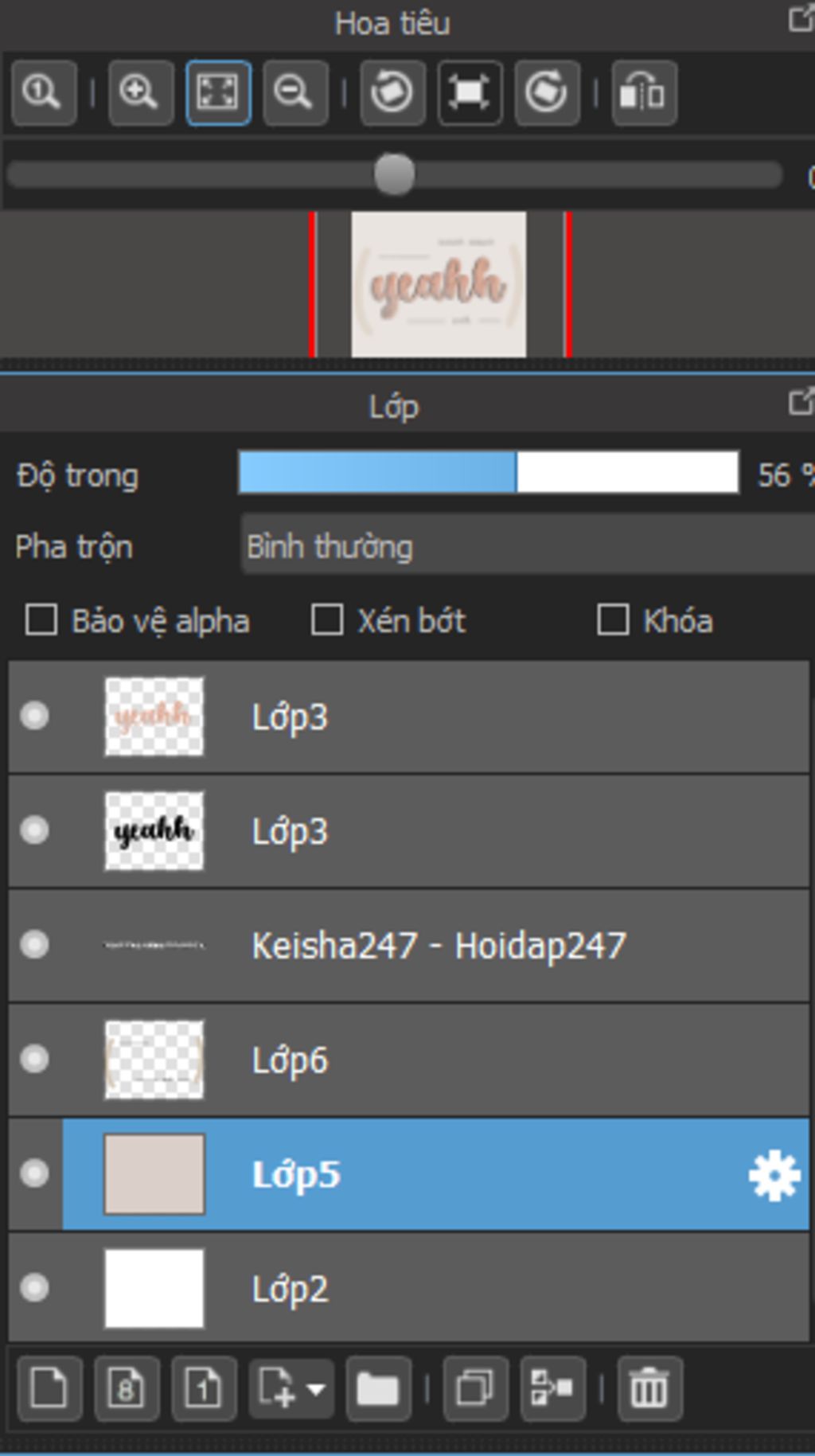This screenshot has height=1456, width=815.
Task: Delete layer with the trash icon
Action: pyautogui.click(x=649, y=1389)
